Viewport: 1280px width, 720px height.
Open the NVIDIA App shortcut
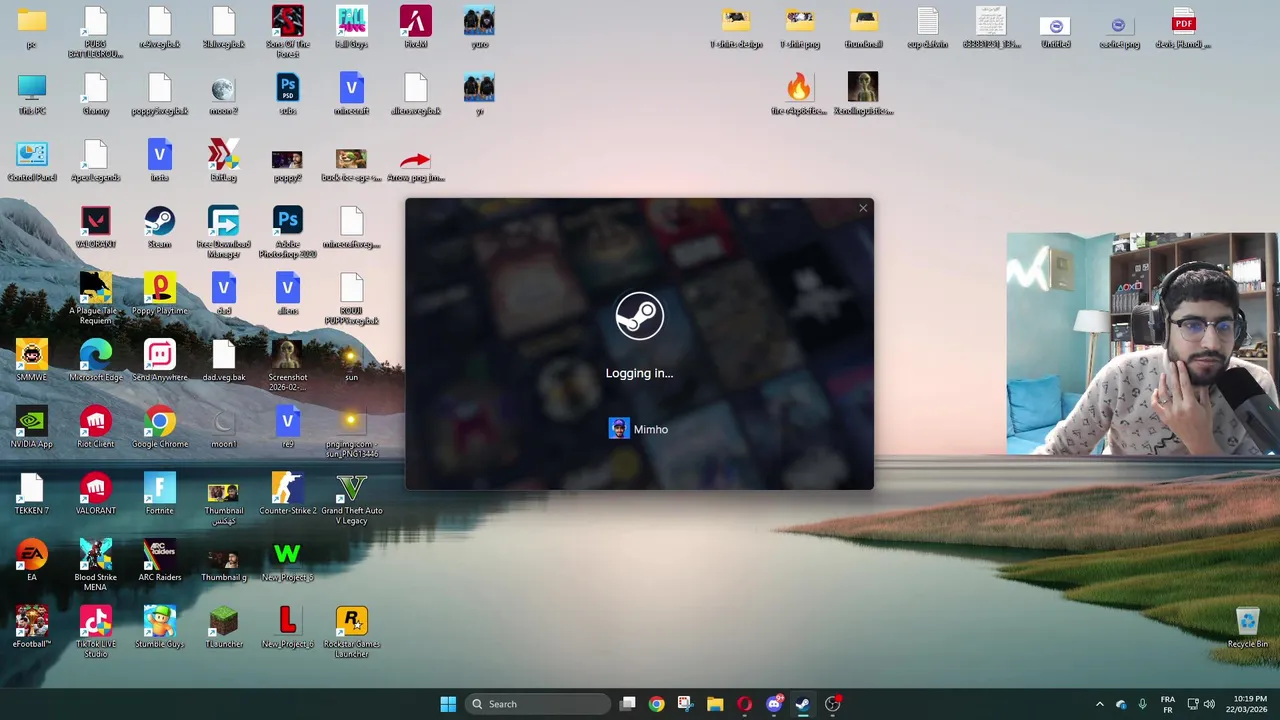click(x=31, y=427)
